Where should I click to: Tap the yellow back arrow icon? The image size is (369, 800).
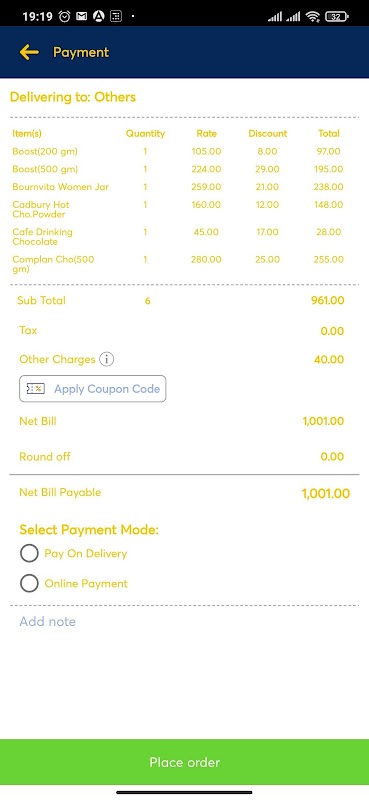[x=29, y=52]
